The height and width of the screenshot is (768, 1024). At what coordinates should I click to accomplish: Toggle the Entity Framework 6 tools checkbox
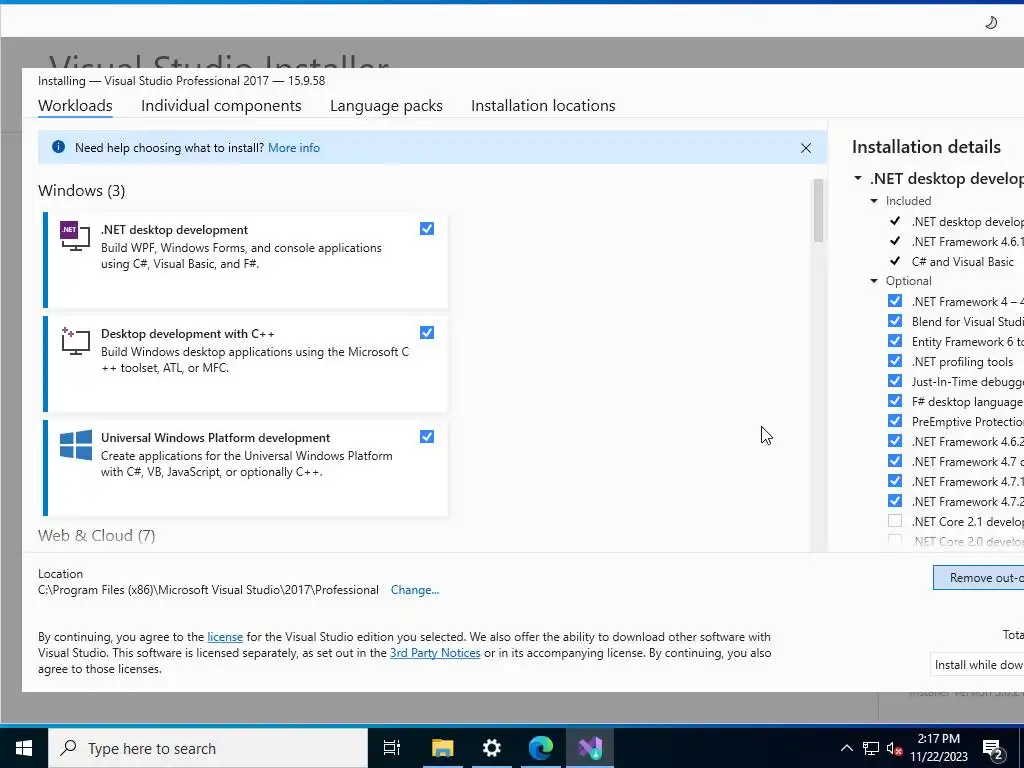(x=895, y=341)
